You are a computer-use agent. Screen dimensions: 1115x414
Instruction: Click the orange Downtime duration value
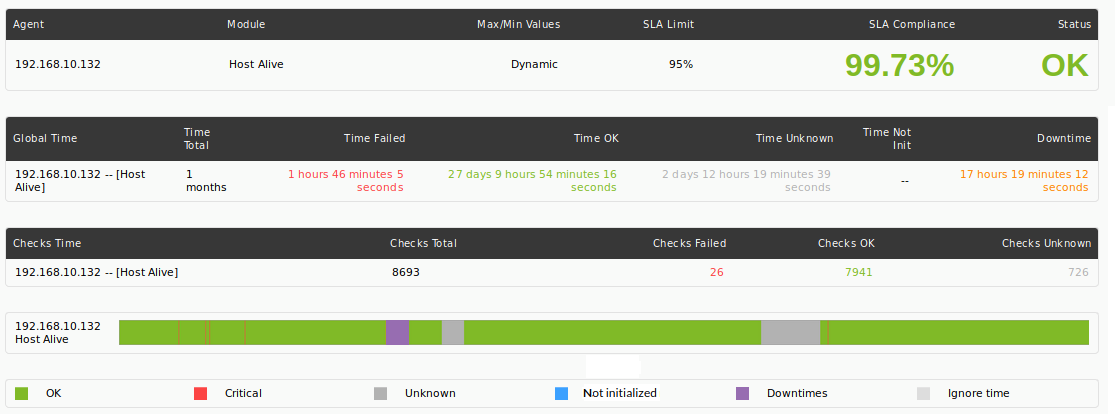(1024, 181)
